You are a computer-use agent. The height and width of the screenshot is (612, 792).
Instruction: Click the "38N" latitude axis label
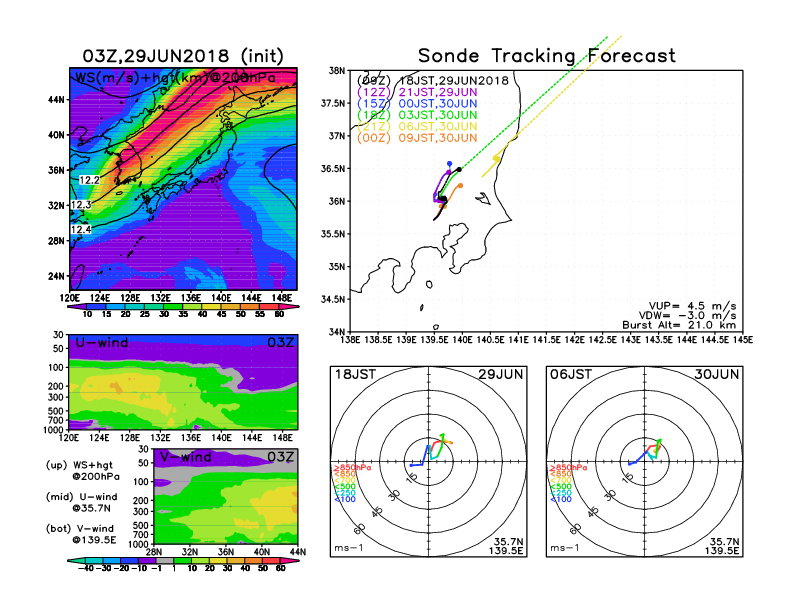point(337,71)
